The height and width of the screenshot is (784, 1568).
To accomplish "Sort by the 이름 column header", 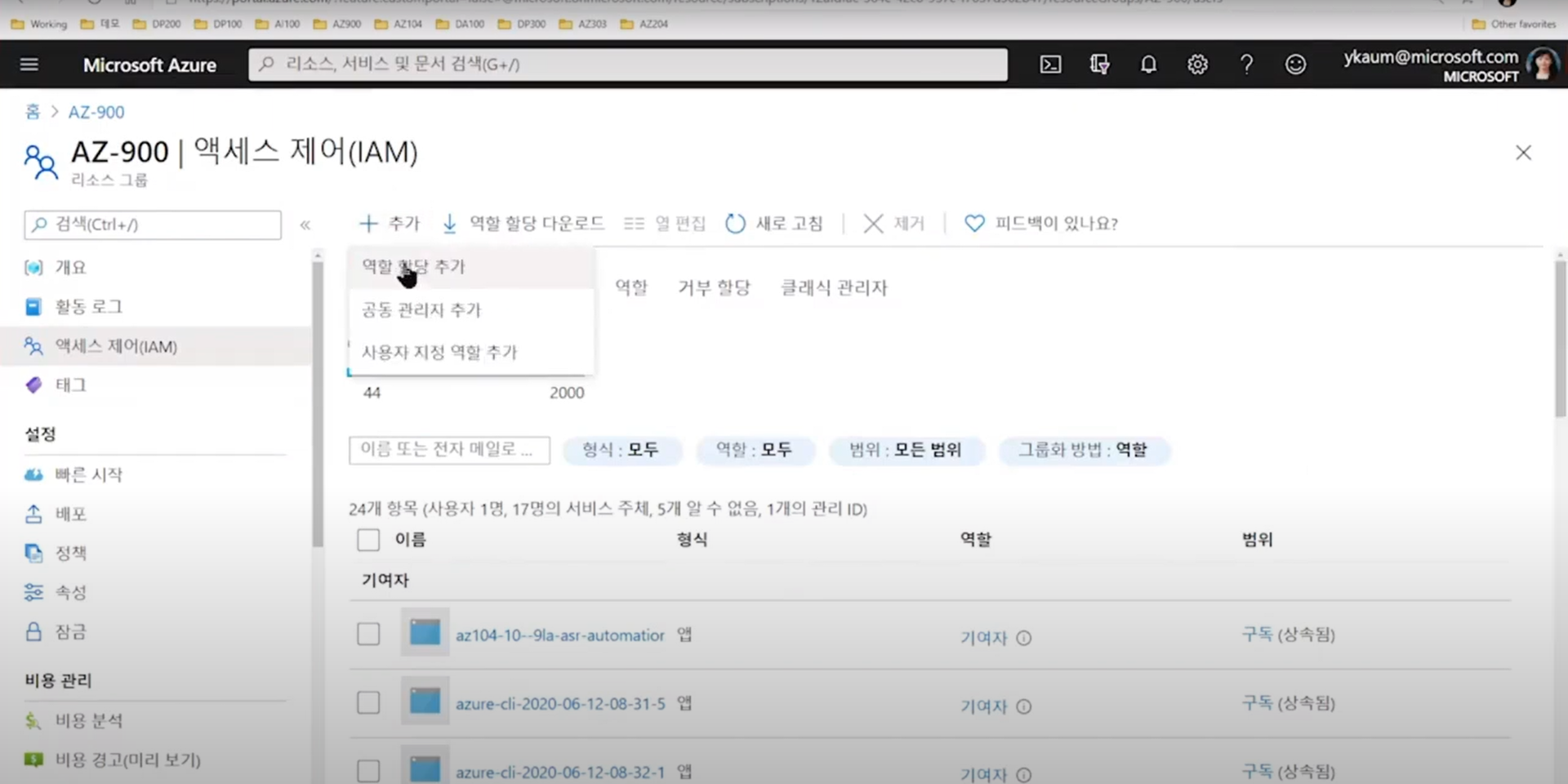I will point(410,540).
